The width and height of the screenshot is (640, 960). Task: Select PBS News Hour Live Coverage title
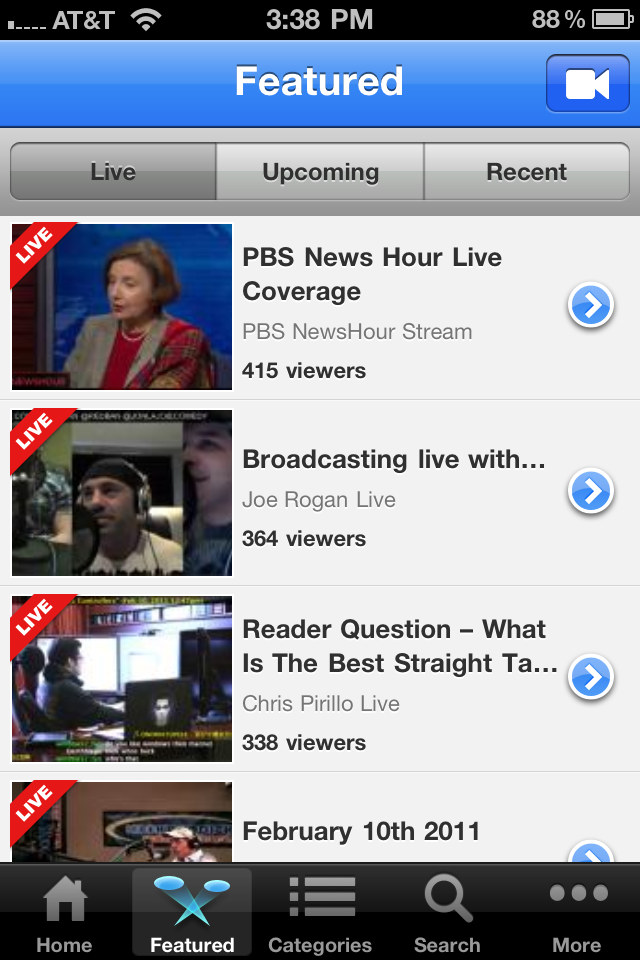click(x=372, y=274)
